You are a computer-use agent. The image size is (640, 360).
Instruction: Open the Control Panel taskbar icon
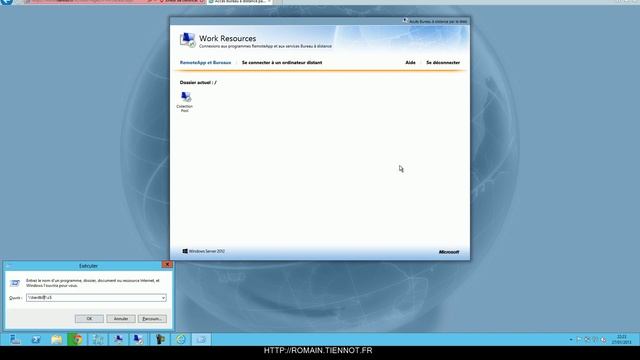(x=98, y=339)
